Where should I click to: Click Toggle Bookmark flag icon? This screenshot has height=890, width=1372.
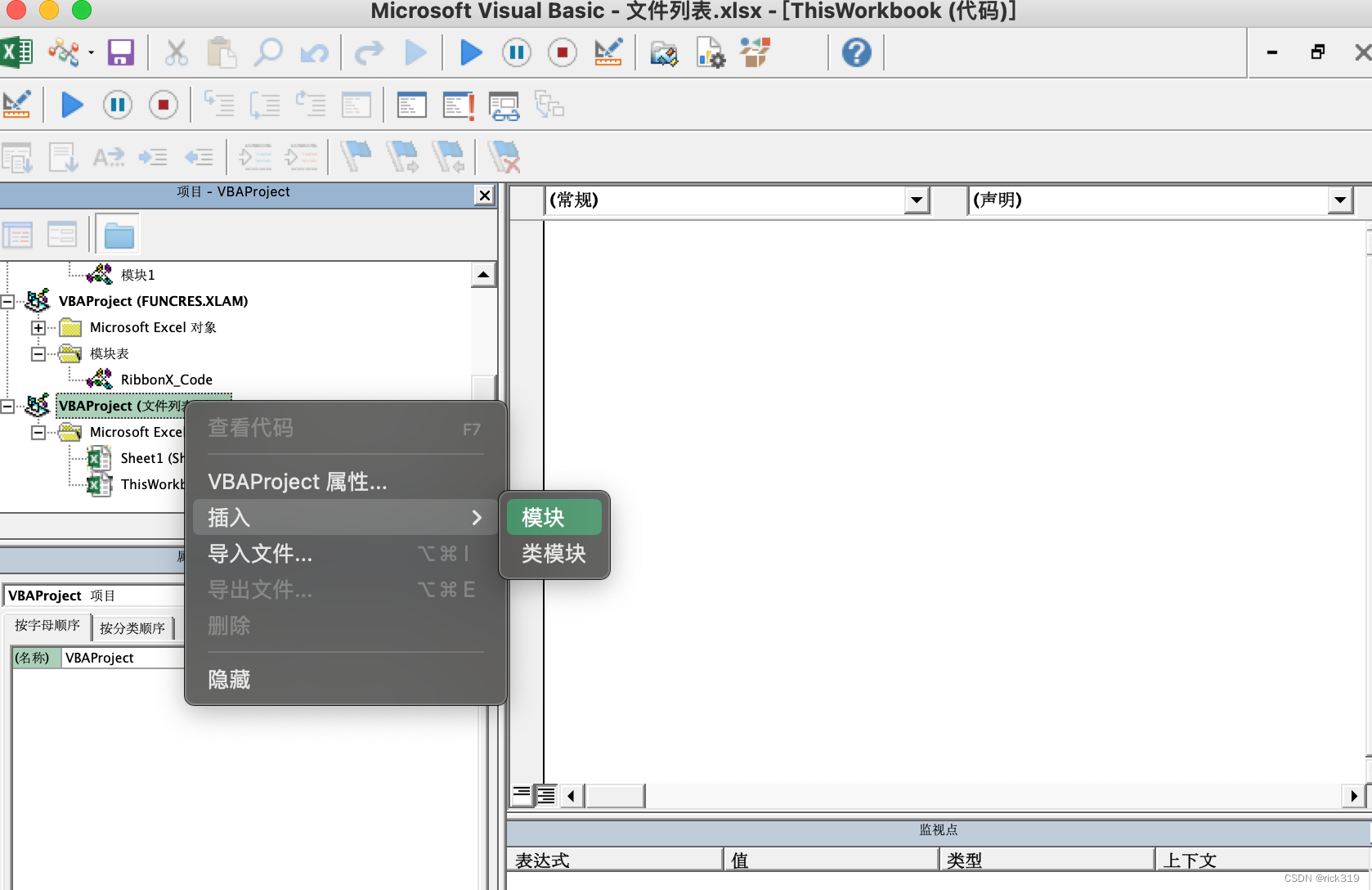(356, 155)
